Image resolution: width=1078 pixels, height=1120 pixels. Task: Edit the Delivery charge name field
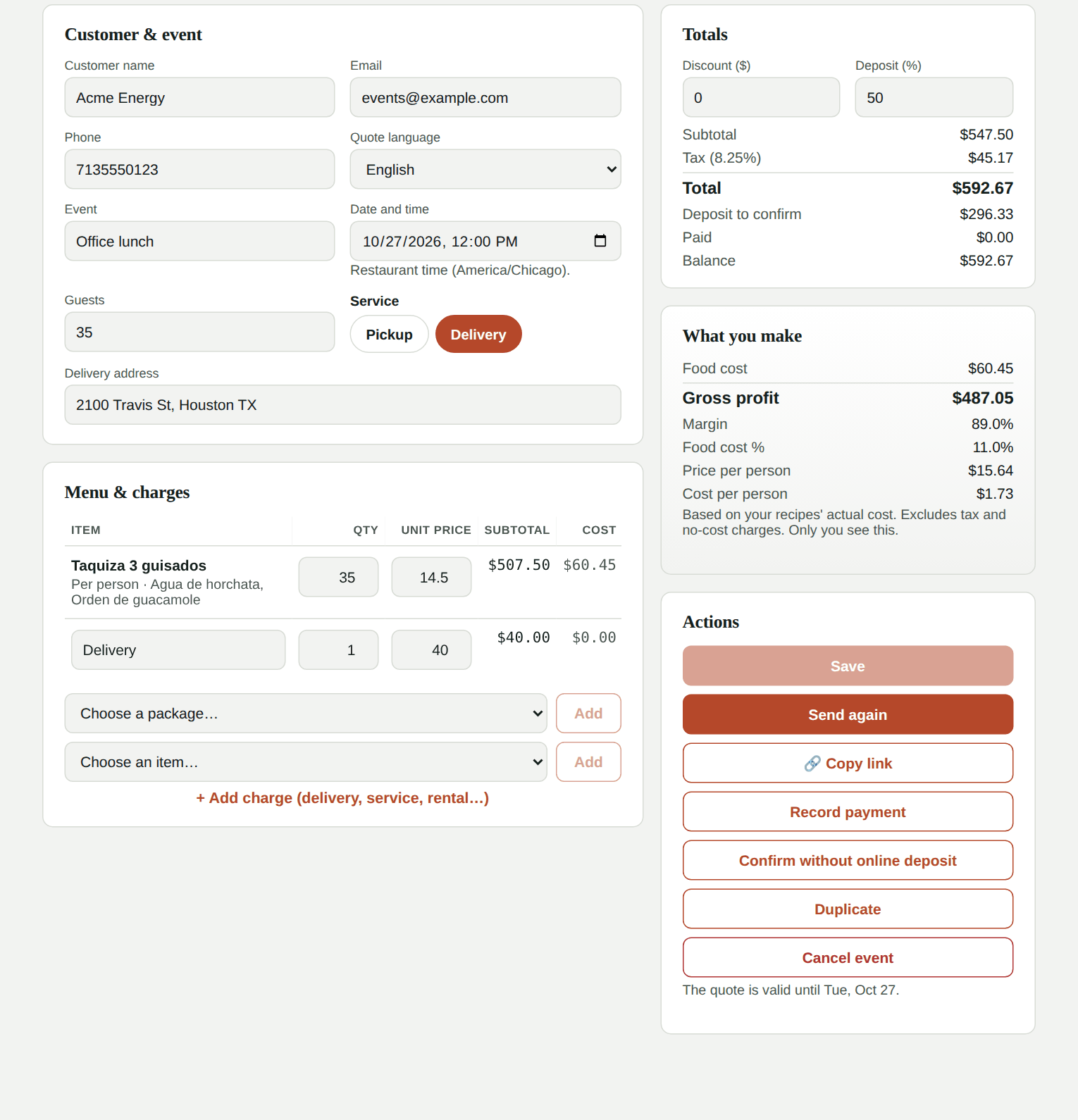[178, 649]
